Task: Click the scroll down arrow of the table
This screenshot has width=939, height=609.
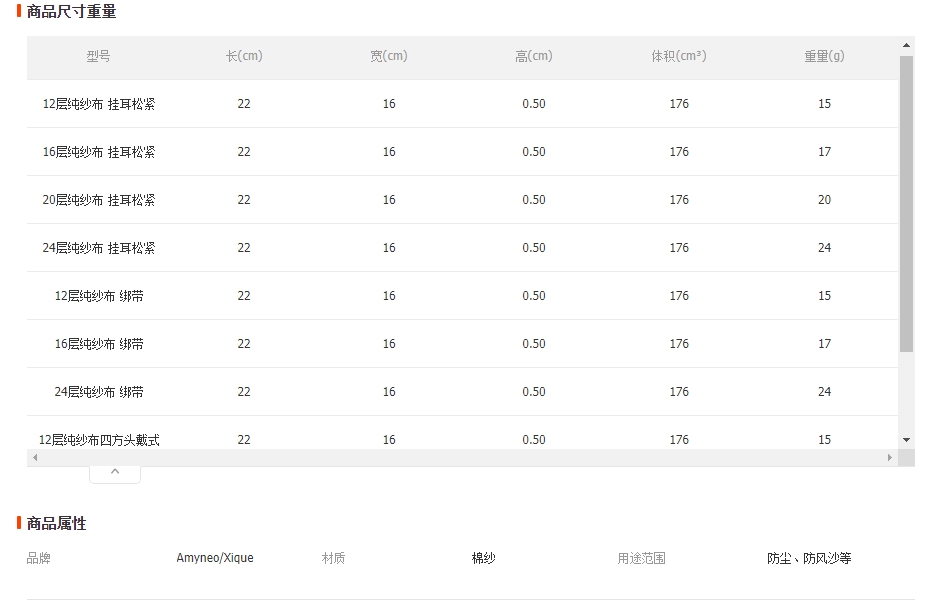Action: click(x=906, y=440)
